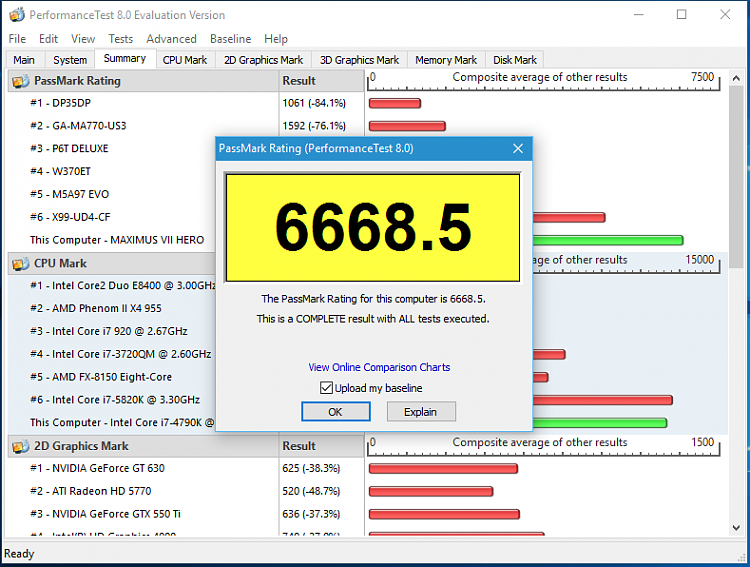This screenshot has height=567, width=750.
Task: Open the File menu
Action: point(17,39)
